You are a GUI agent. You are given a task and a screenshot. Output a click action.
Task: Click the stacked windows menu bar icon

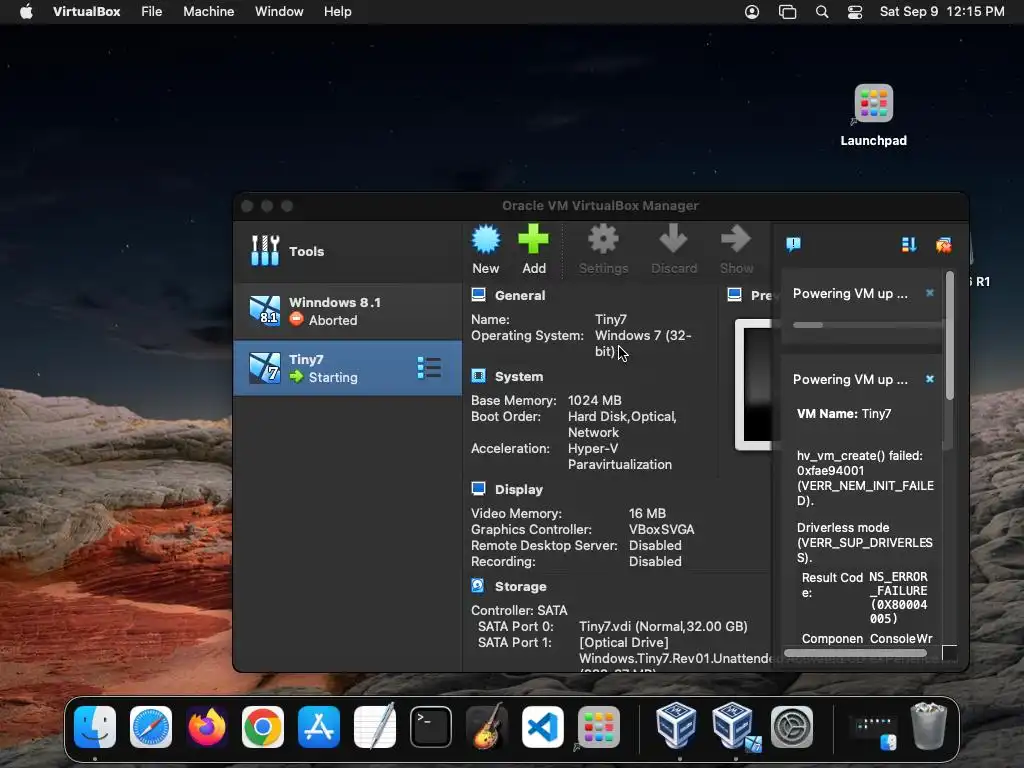(788, 12)
